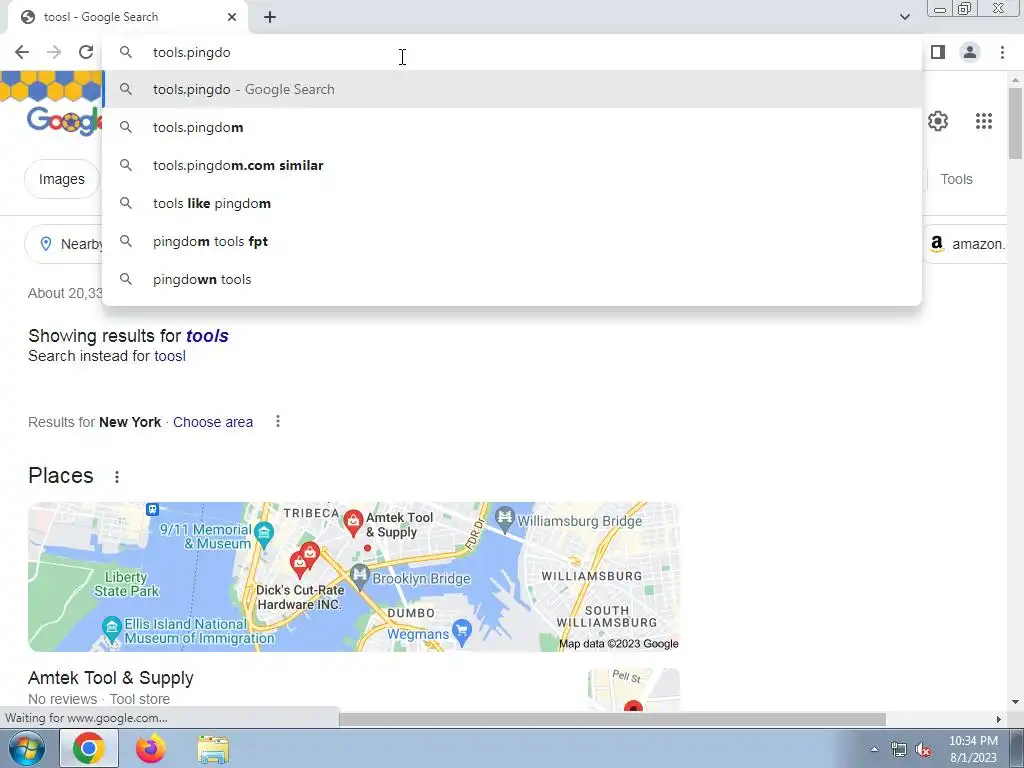Select suggestion 'tools.pingdo - Google Search'
This screenshot has height=768, width=1024.
point(512,89)
